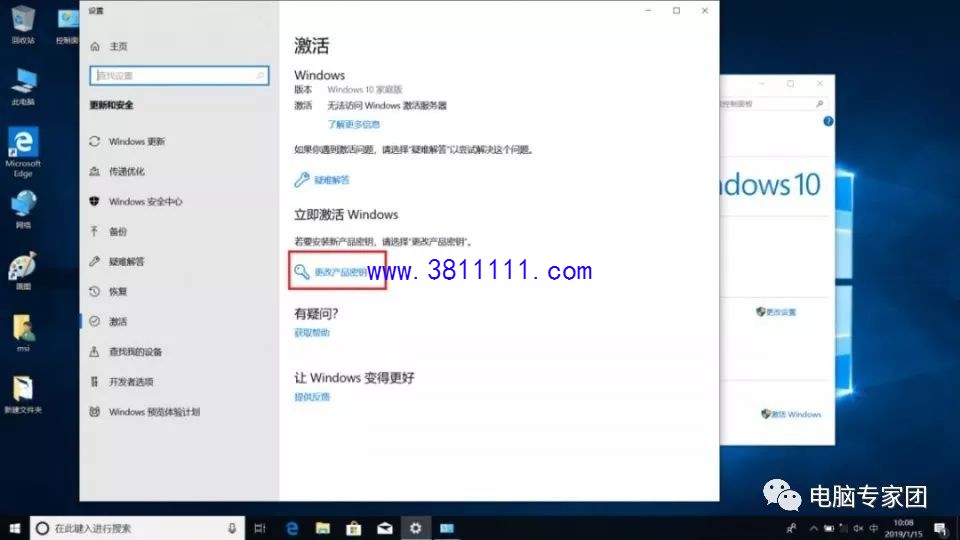Click the magnifier icon in settings search
The height and width of the screenshot is (540, 960).
pyautogui.click(x=260, y=75)
